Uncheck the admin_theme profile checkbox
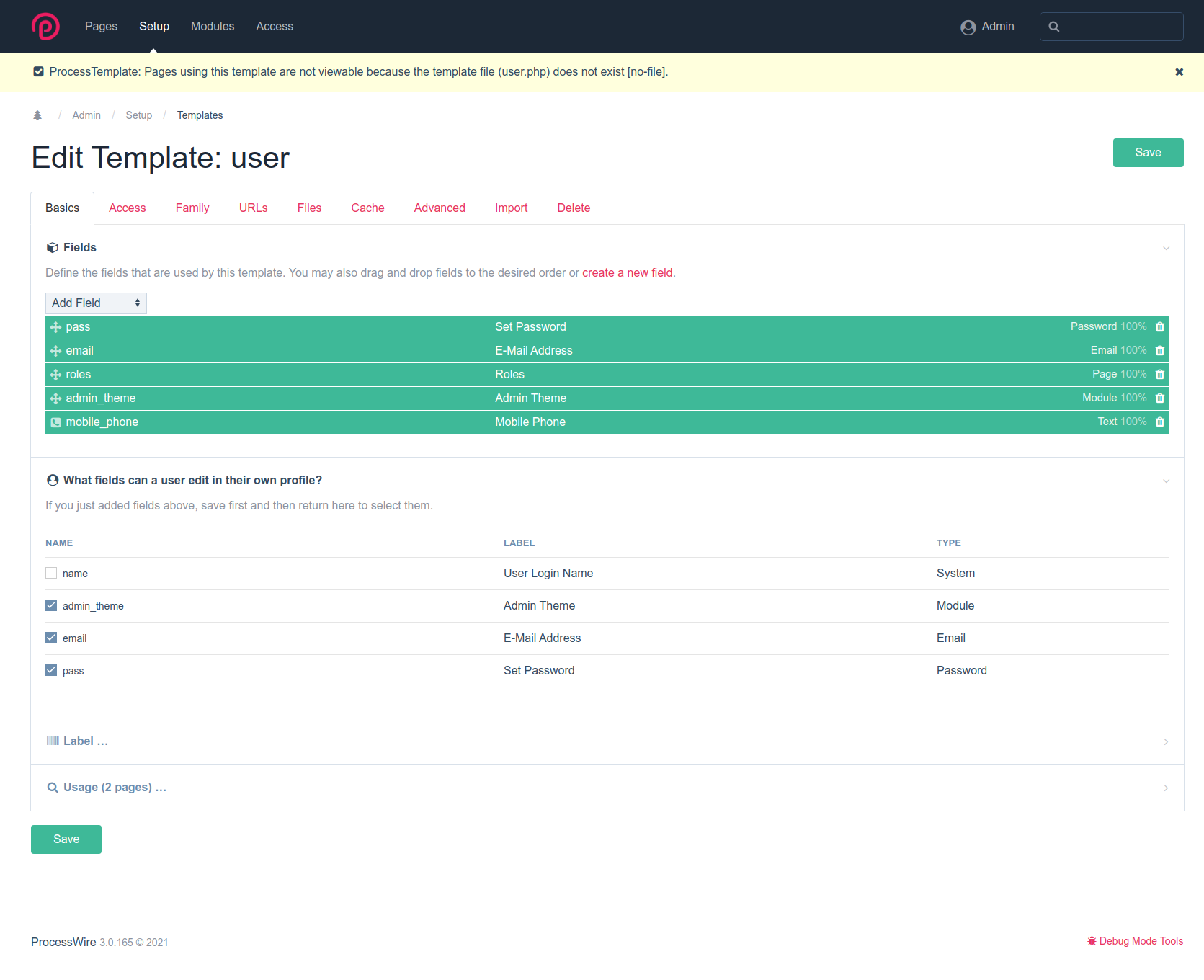This screenshot has height=980, width=1204. [x=51, y=606]
